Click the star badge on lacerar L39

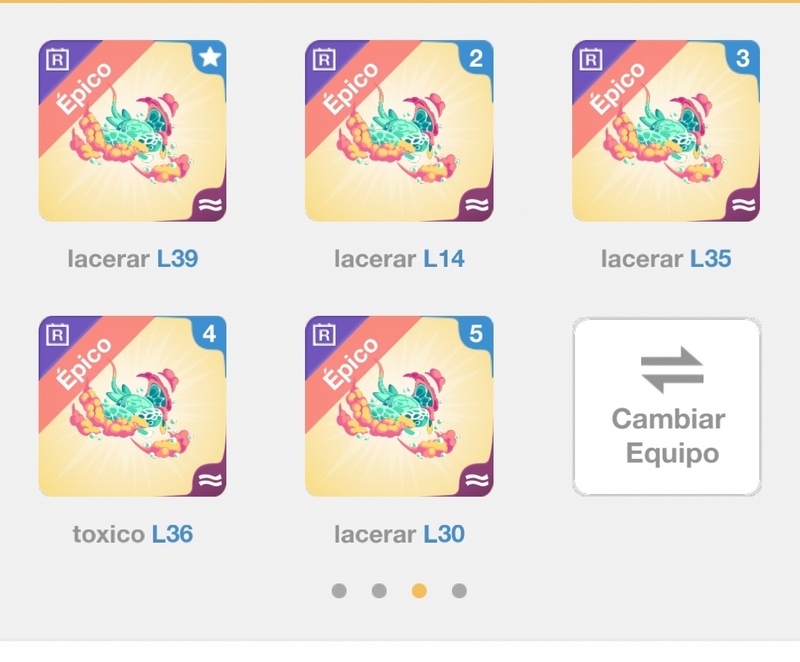[210, 57]
